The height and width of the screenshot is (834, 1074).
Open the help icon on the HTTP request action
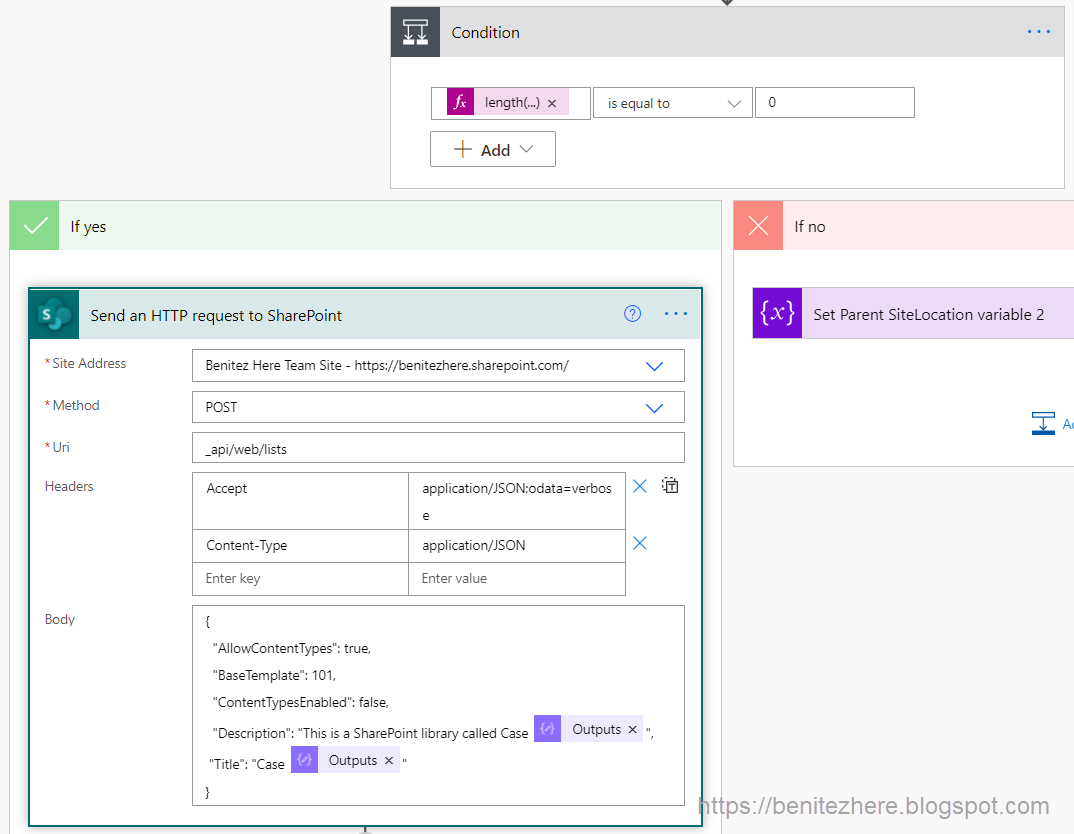point(632,313)
